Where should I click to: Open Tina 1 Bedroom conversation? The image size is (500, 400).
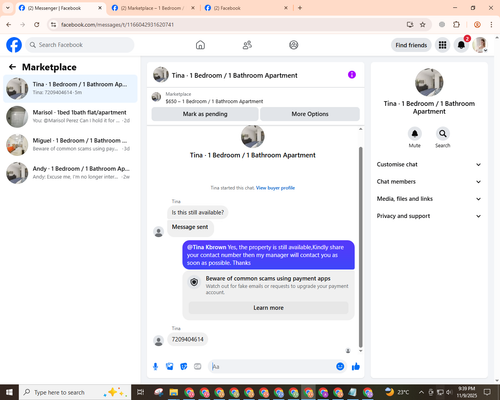point(70,88)
